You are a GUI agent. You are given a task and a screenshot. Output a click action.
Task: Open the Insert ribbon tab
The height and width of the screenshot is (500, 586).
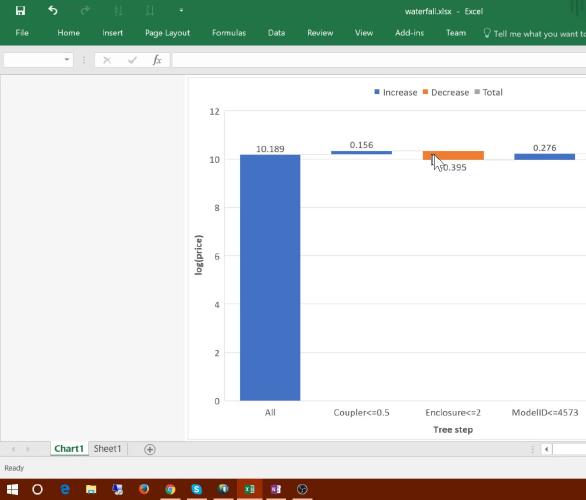click(x=112, y=33)
